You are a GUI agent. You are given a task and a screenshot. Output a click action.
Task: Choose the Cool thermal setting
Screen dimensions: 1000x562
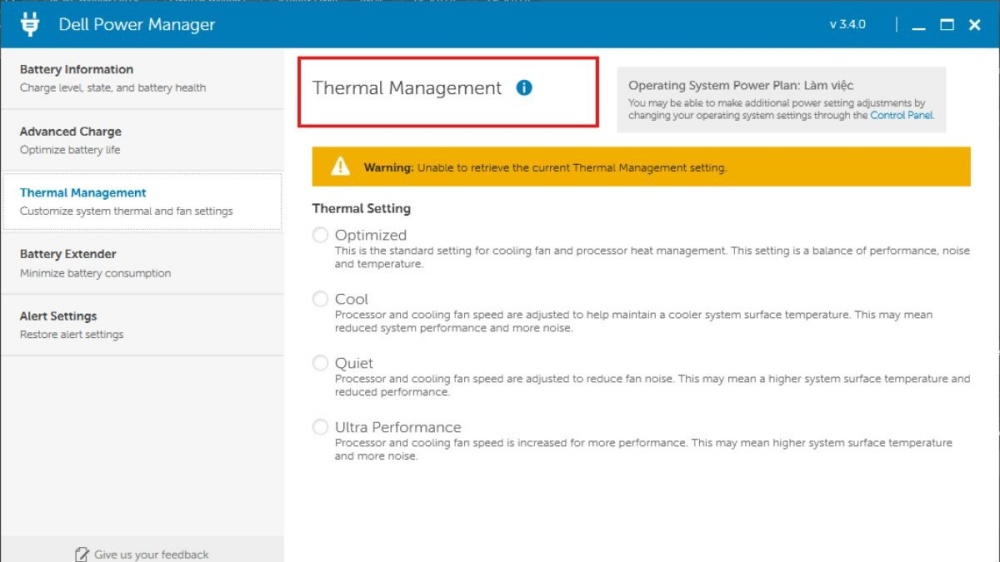click(x=320, y=299)
